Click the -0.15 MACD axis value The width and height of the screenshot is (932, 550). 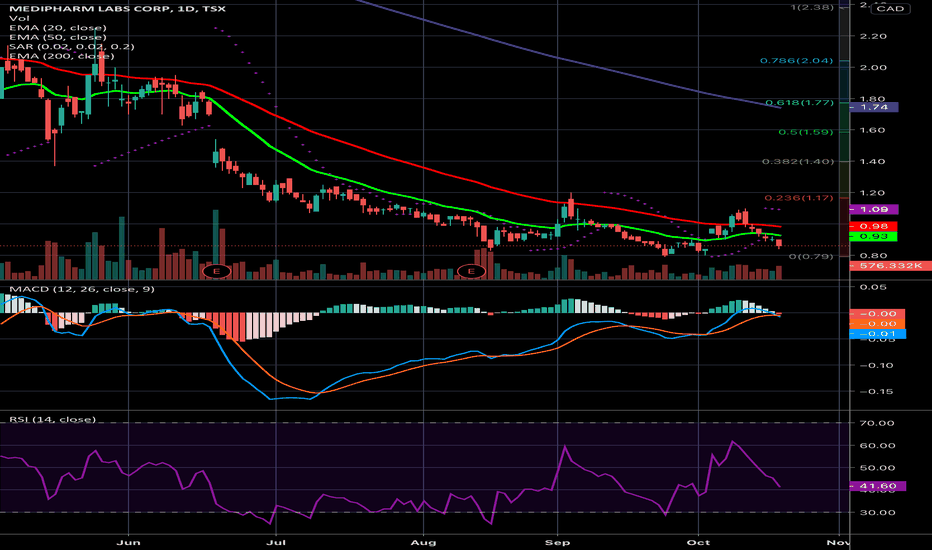pyautogui.click(x=877, y=391)
